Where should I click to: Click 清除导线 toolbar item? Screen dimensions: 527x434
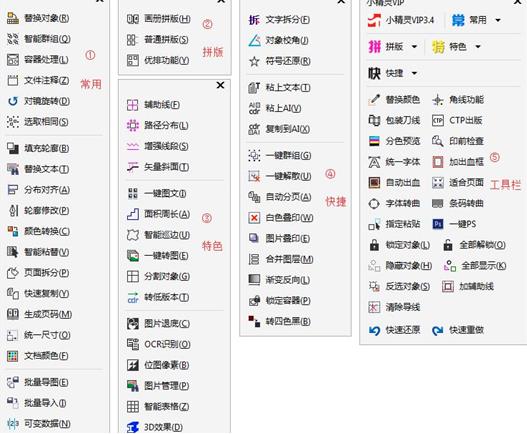pyautogui.click(x=394, y=307)
